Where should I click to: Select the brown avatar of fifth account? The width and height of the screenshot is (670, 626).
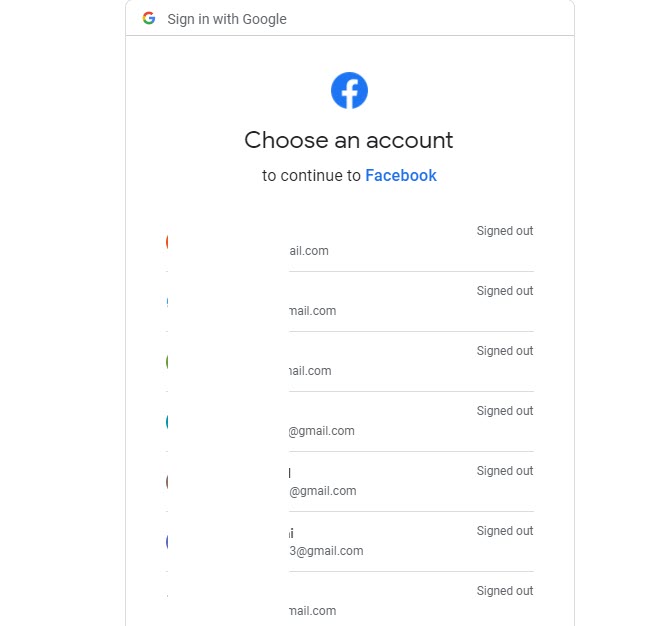click(x=168, y=481)
